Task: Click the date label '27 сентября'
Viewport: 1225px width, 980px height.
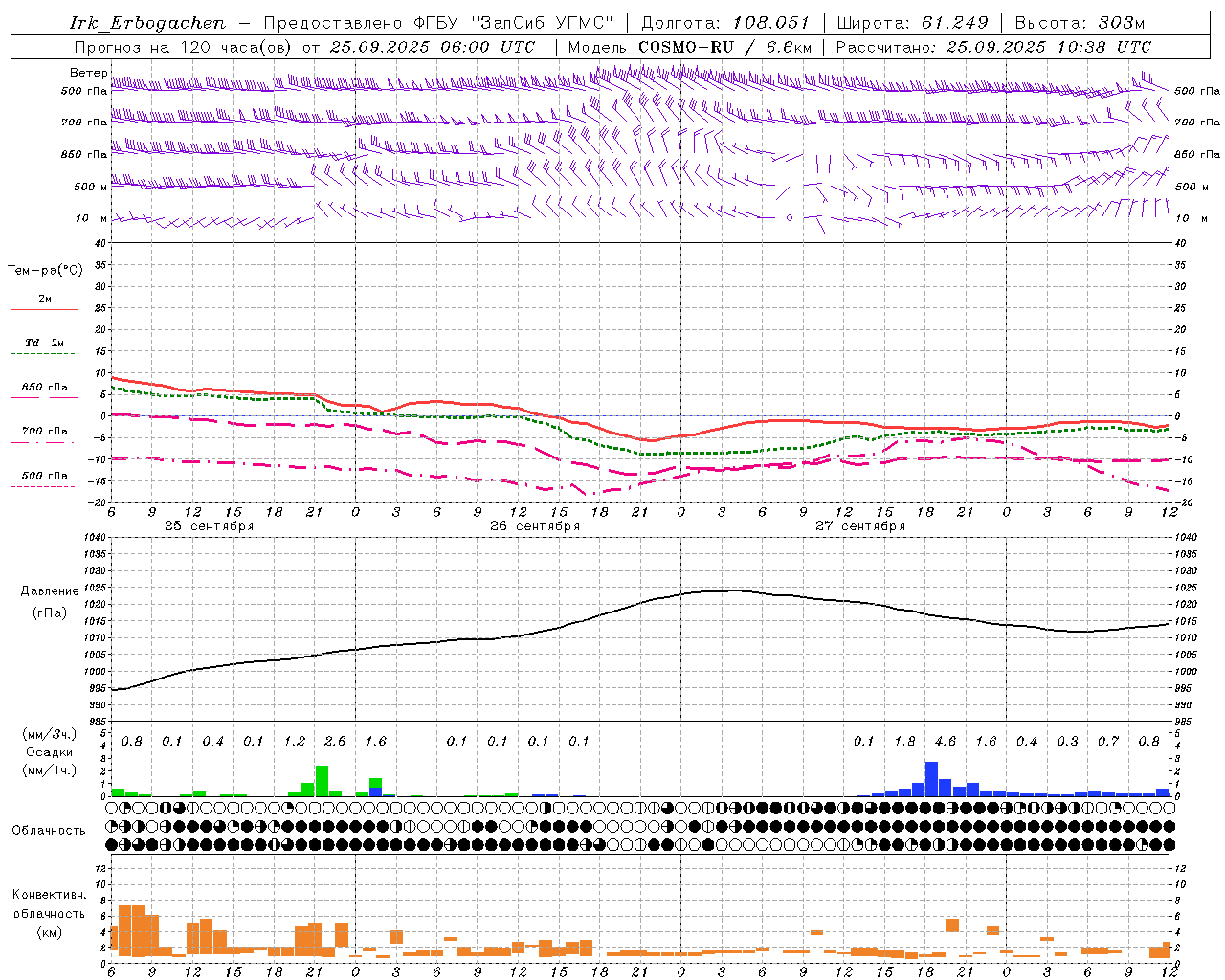Action: click(860, 526)
